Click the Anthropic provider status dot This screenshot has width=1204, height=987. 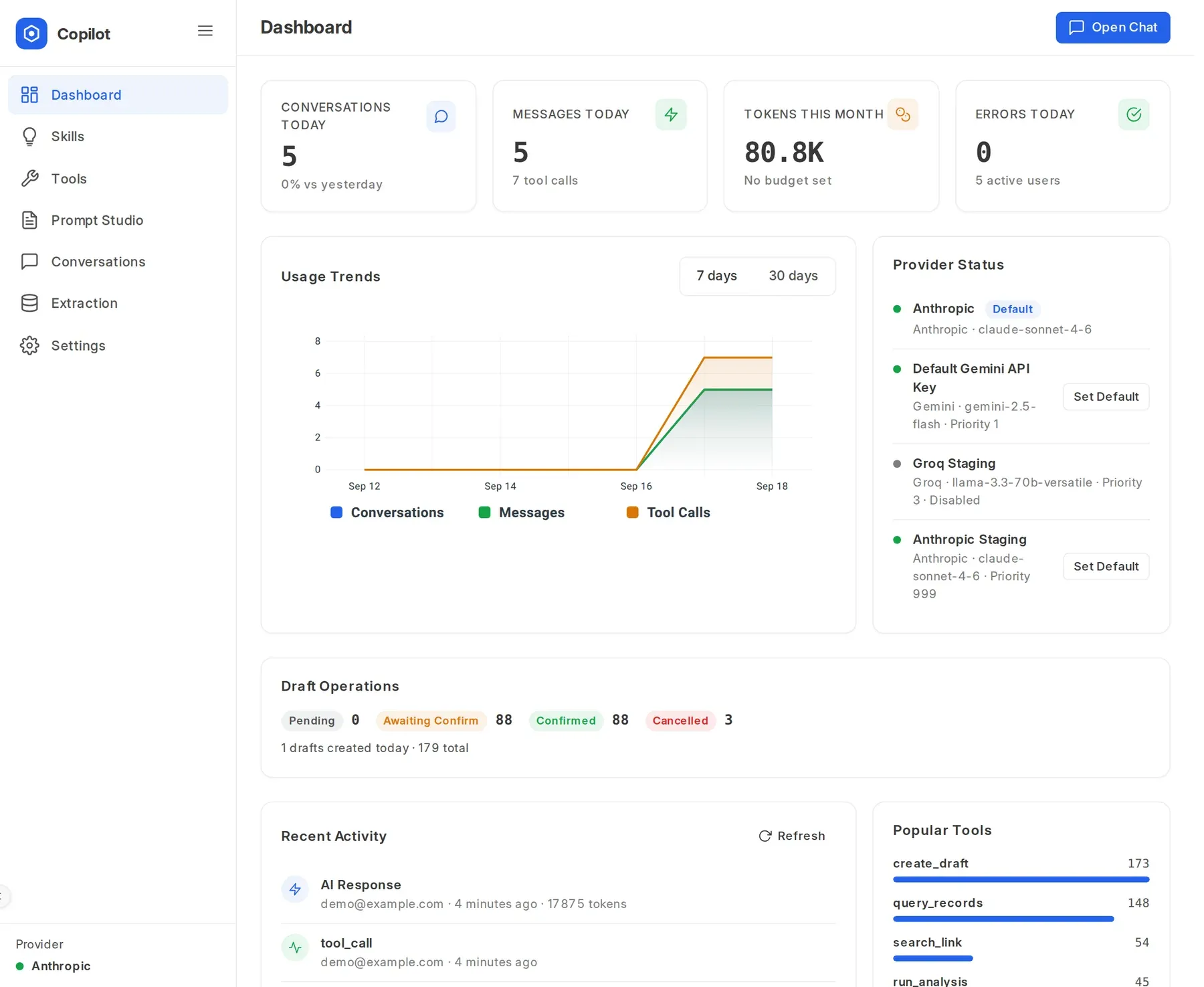[x=897, y=309]
